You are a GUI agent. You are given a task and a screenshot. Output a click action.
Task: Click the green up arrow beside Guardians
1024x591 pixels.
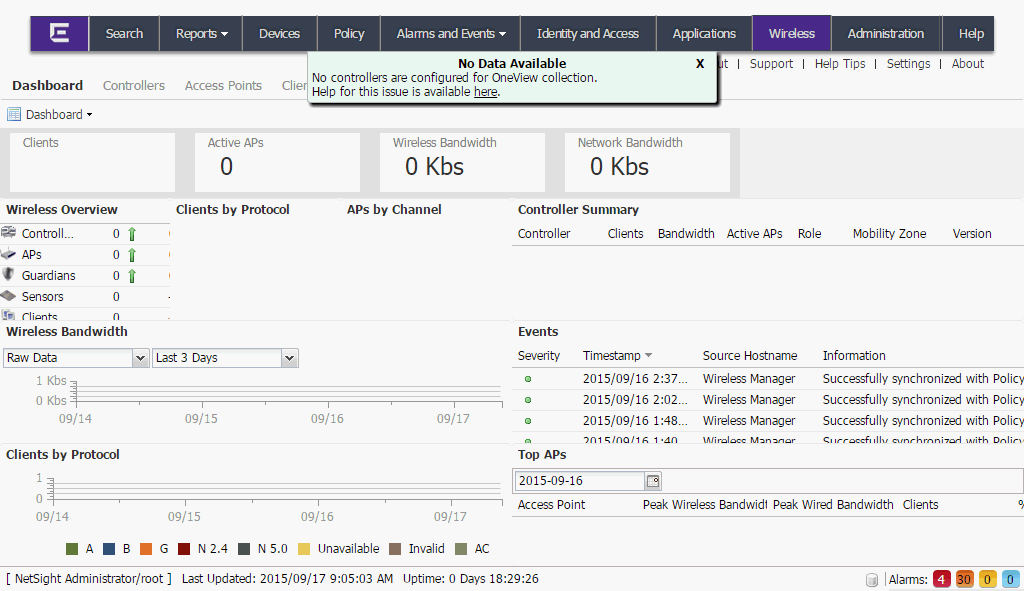coord(132,276)
